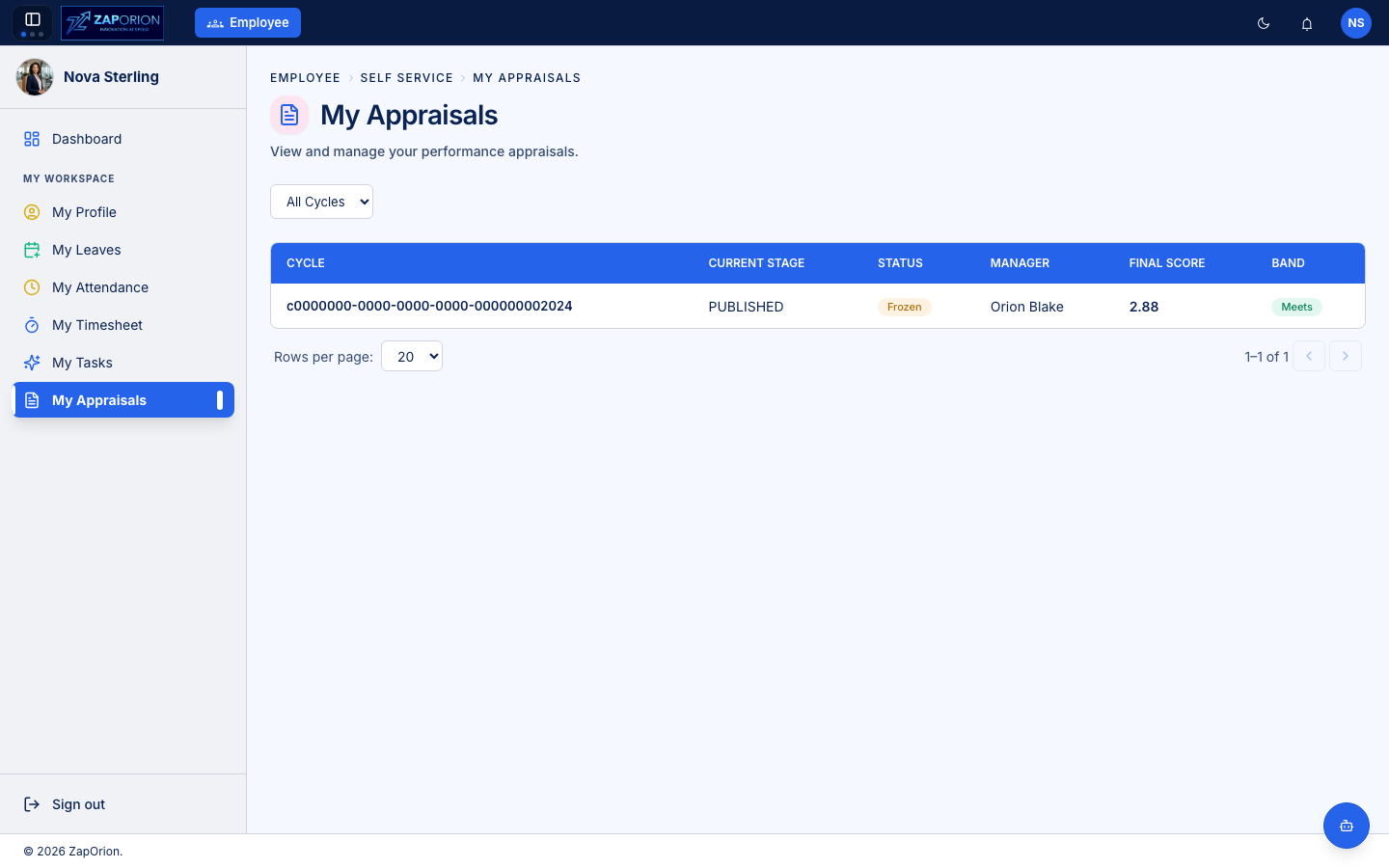
Task: Sign out of the account
Action: [x=123, y=804]
